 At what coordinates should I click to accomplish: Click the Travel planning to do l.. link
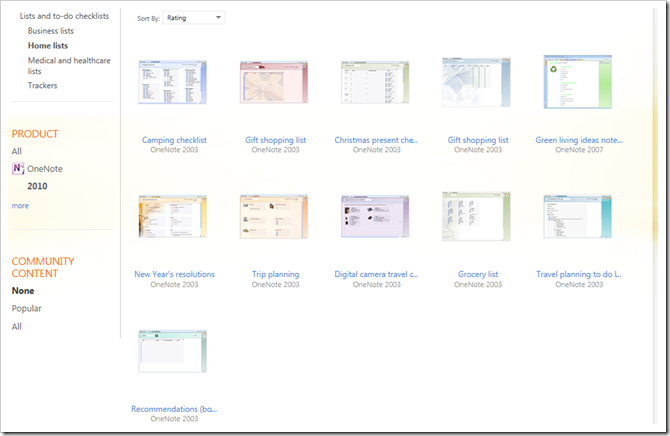click(x=579, y=274)
